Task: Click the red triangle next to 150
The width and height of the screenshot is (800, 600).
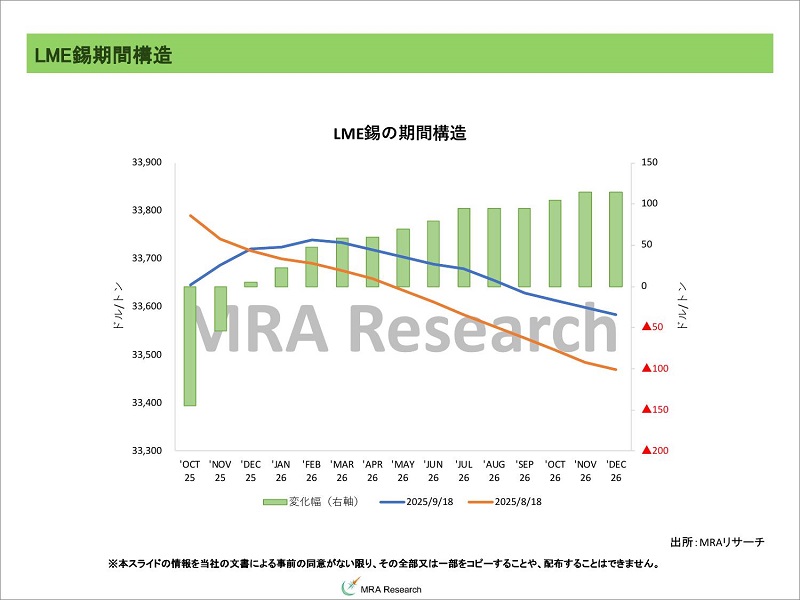Action: click(648, 410)
